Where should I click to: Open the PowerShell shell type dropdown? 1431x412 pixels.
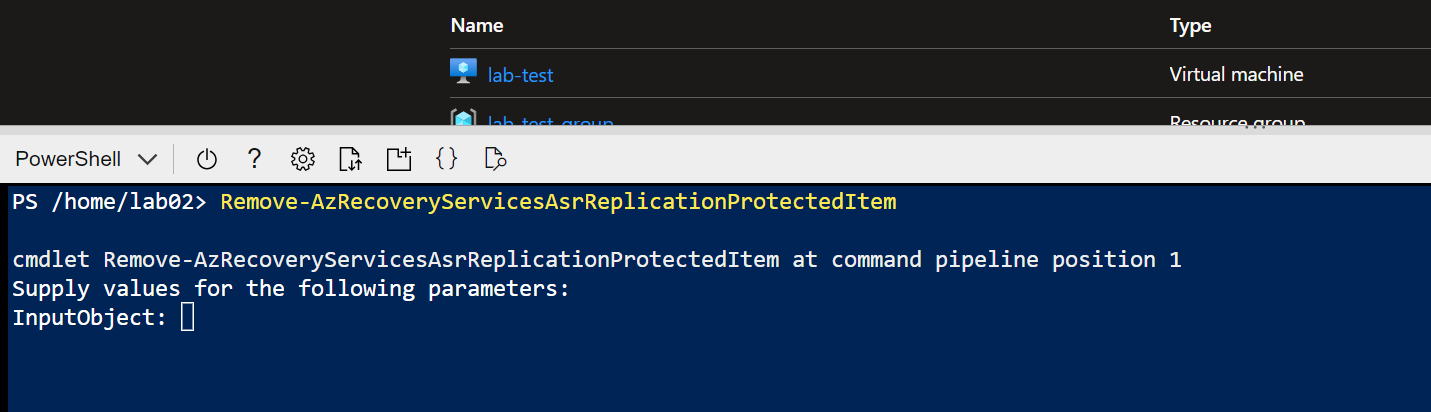coord(86,159)
